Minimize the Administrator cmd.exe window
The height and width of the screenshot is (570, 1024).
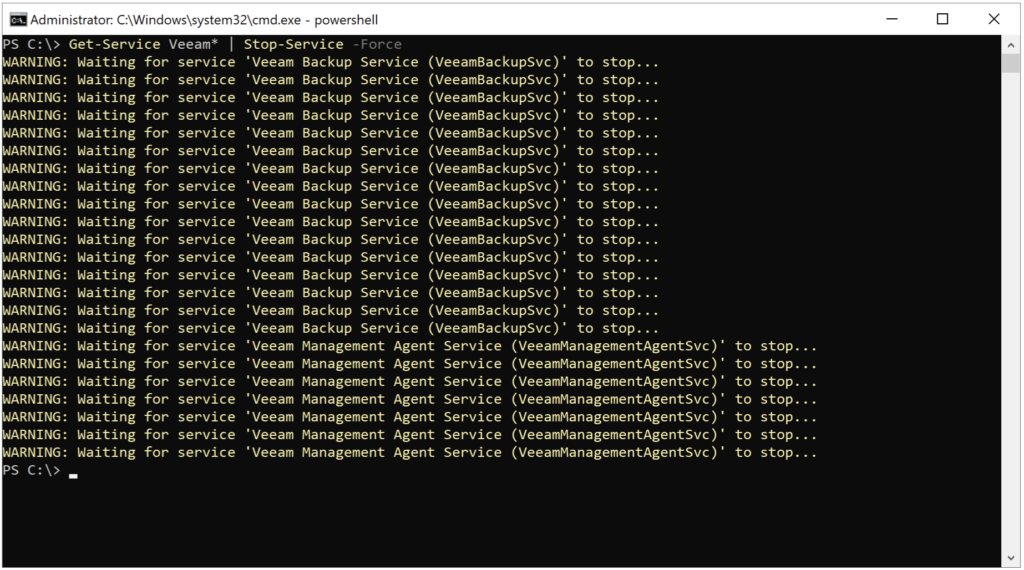coord(891,19)
